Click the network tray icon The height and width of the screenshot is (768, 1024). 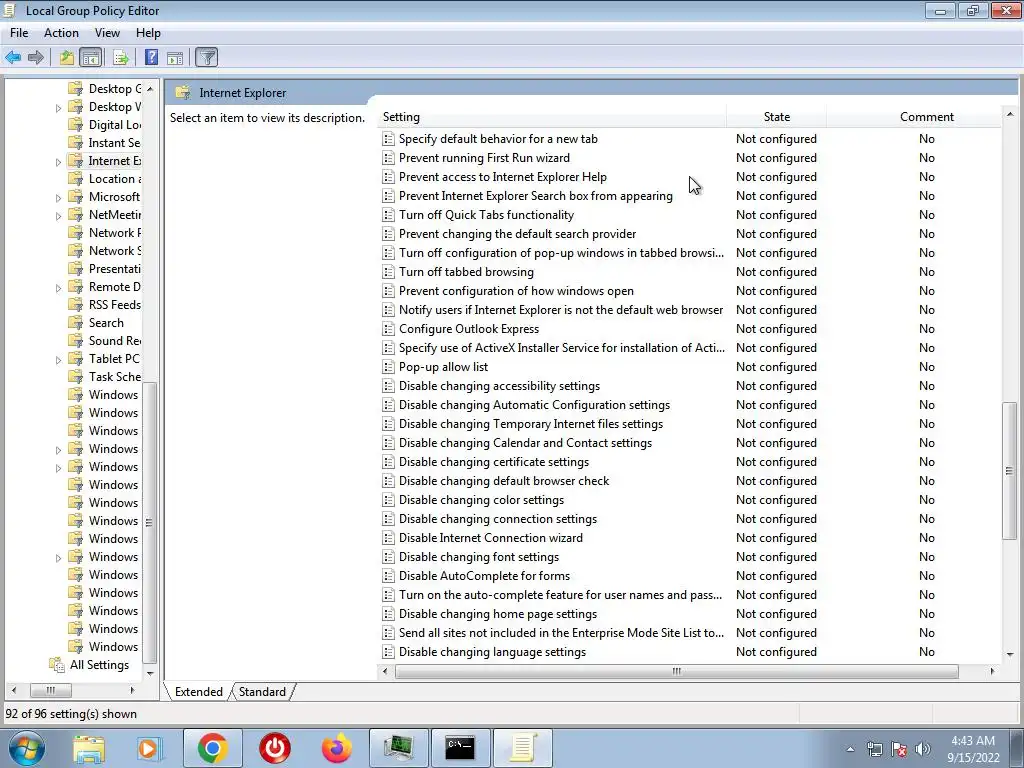tap(874, 749)
